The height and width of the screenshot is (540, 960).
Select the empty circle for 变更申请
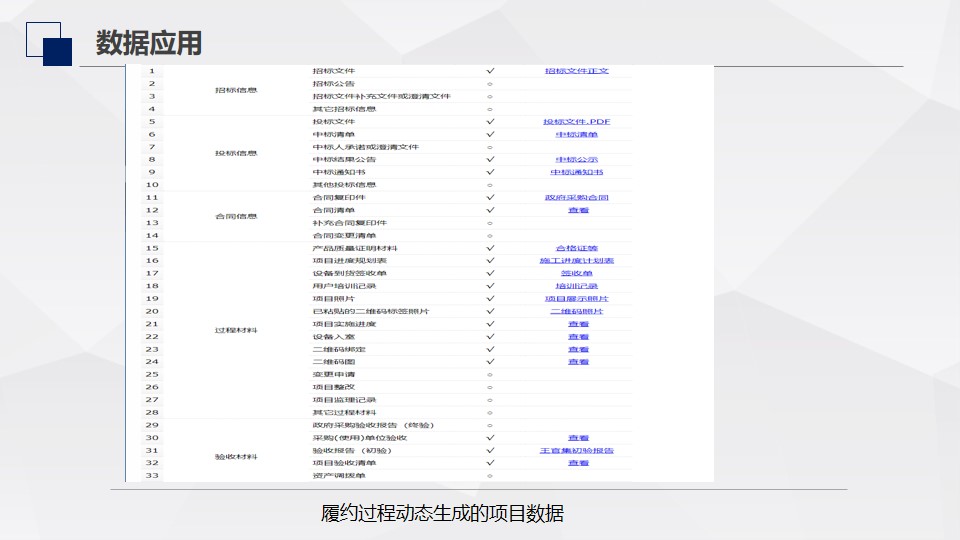(x=490, y=375)
